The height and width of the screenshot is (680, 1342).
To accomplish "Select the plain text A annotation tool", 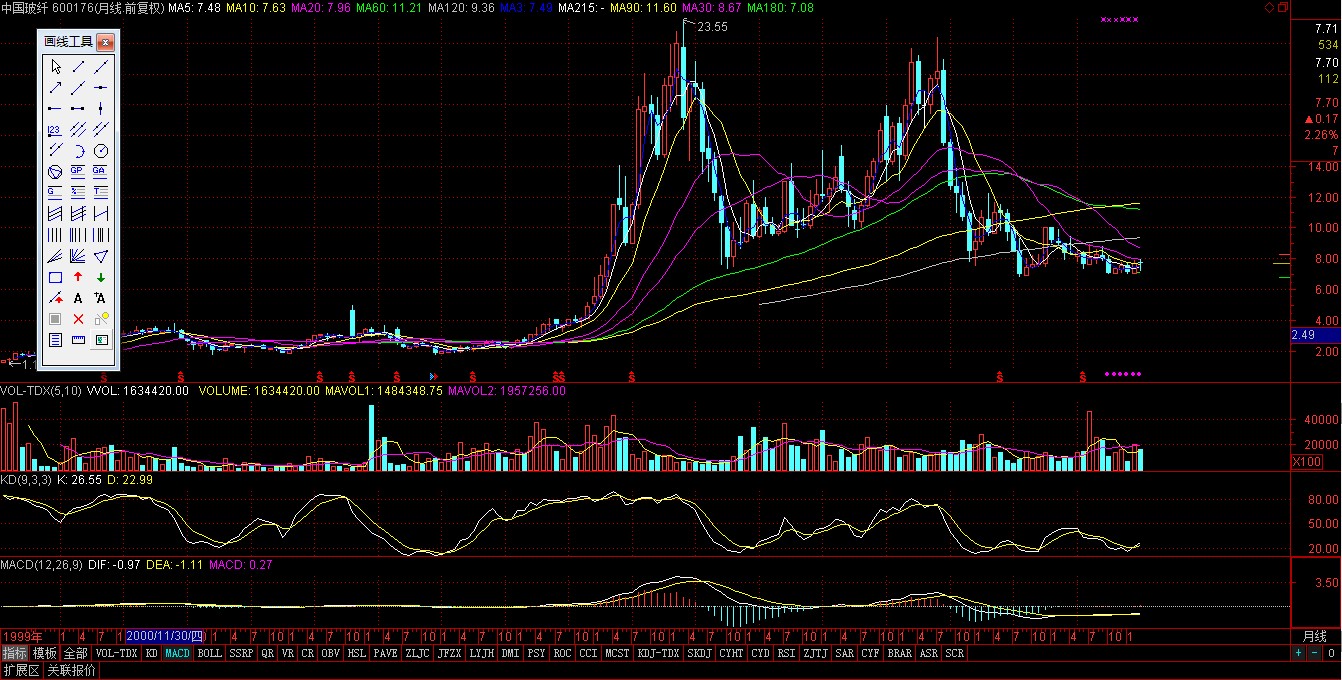I will click(78, 298).
